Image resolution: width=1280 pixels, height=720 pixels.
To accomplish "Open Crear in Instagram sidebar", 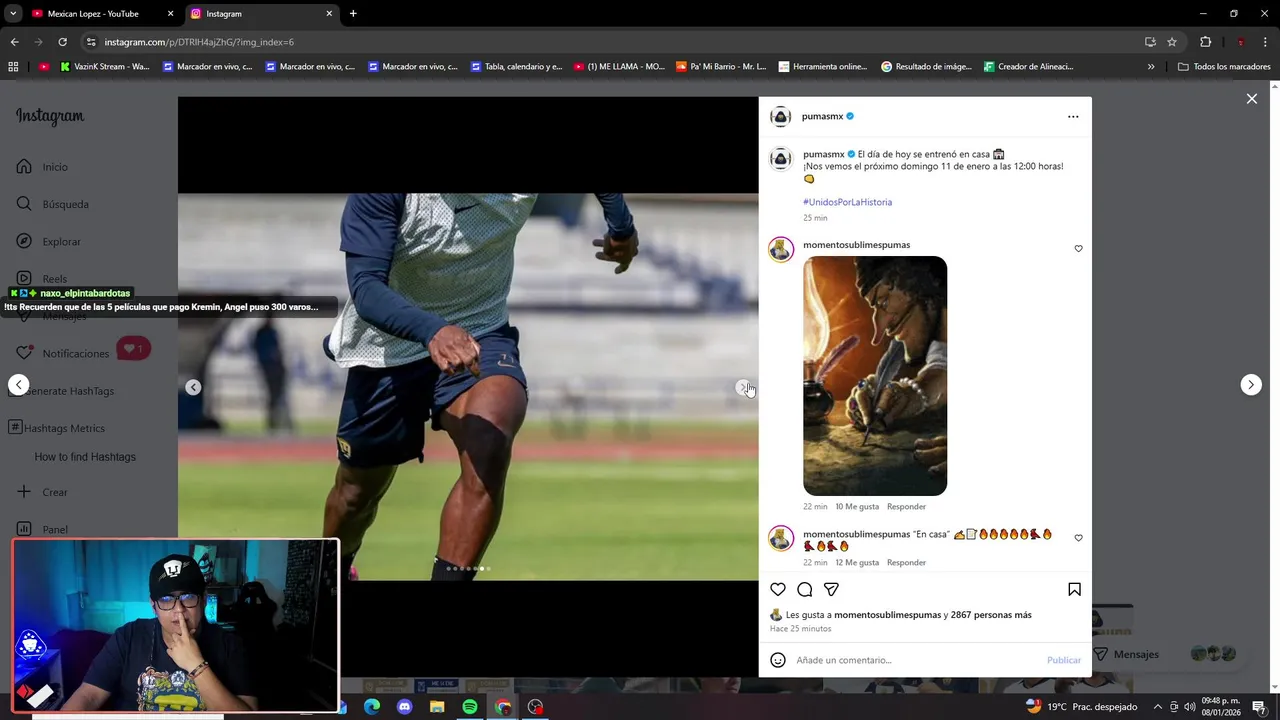I will (42, 492).
